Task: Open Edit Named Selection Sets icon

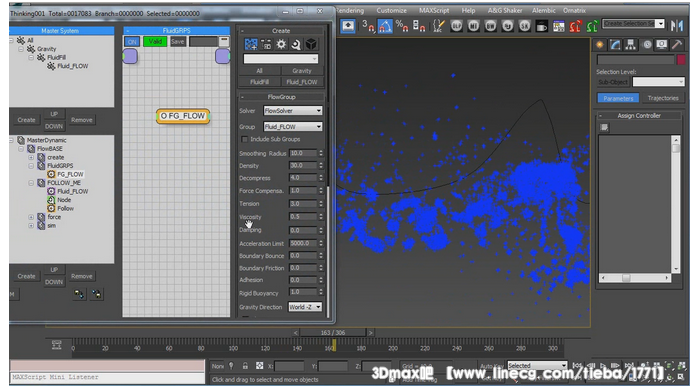Action: coord(438,26)
